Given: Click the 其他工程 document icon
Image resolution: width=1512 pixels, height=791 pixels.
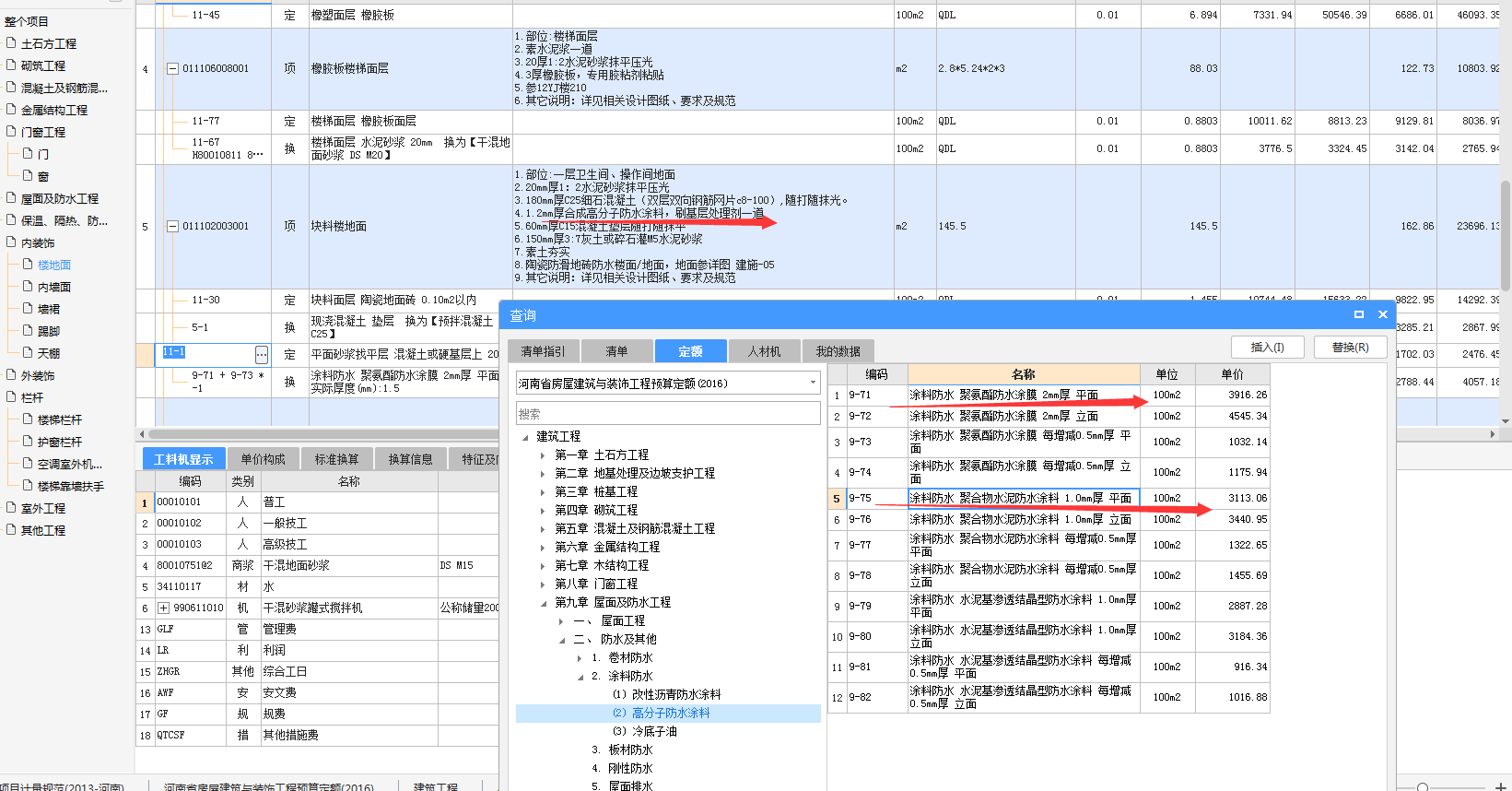Looking at the screenshot, I should (11, 530).
